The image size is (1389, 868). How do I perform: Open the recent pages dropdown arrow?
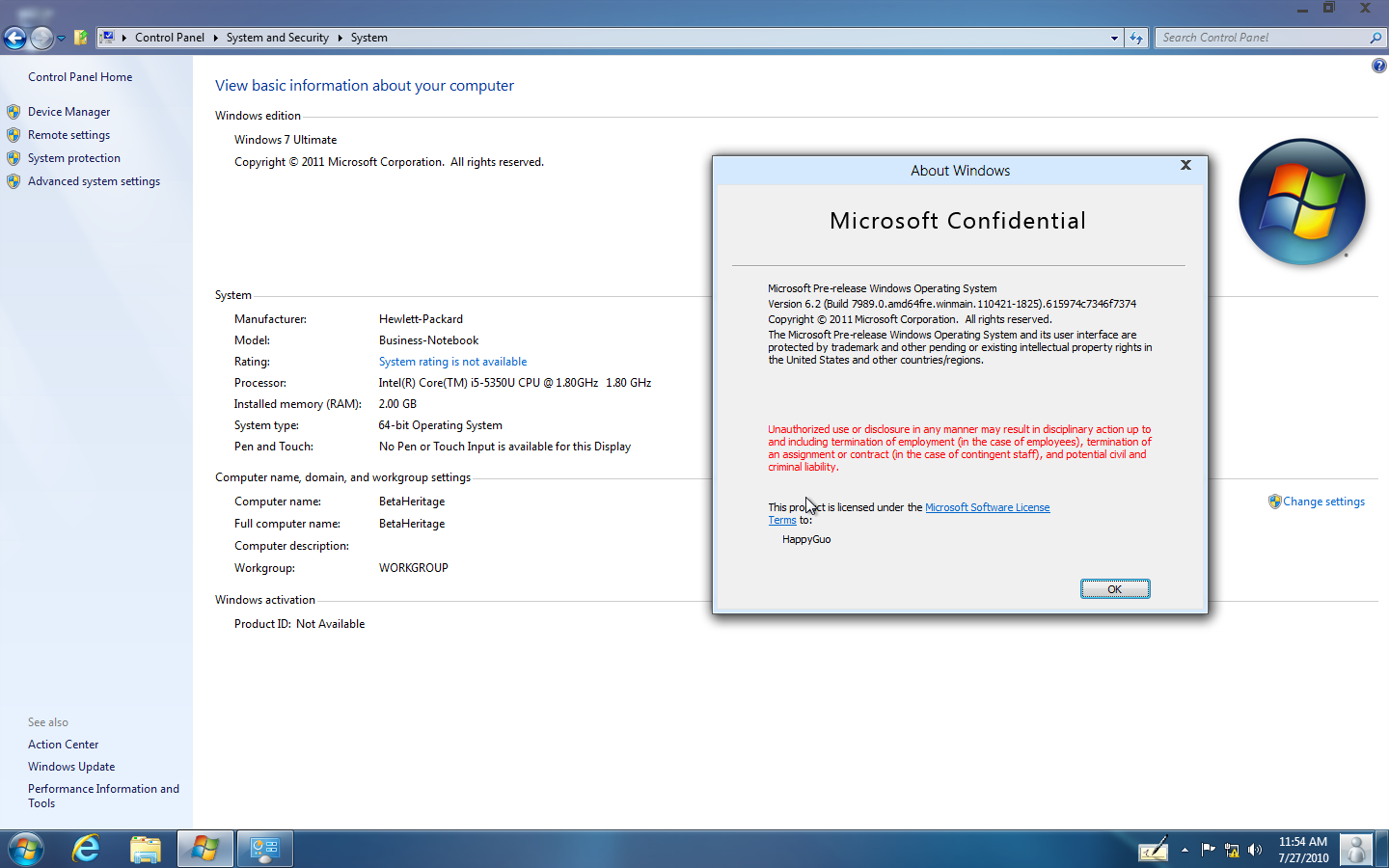point(61,39)
